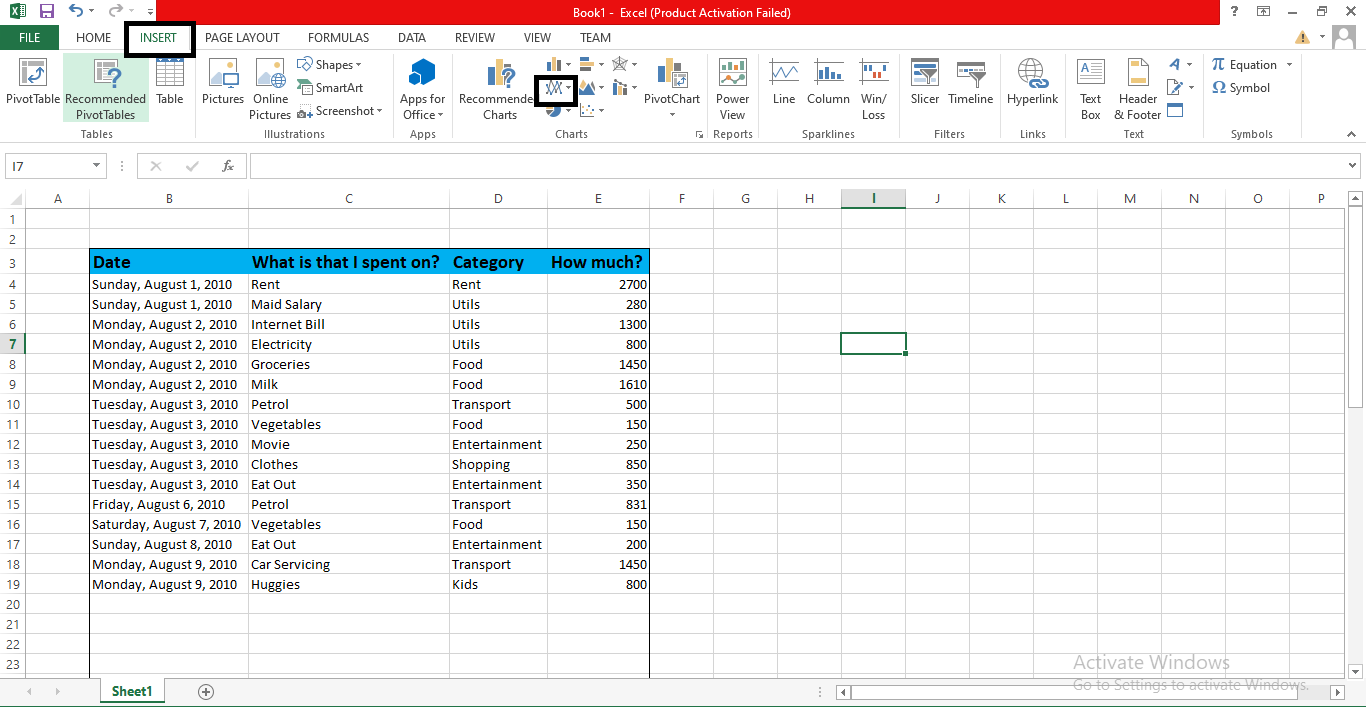Open the Insert Column Chart dropdown
Image resolution: width=1366 pixels, height=714 pixels.
[x=559, y=65]
